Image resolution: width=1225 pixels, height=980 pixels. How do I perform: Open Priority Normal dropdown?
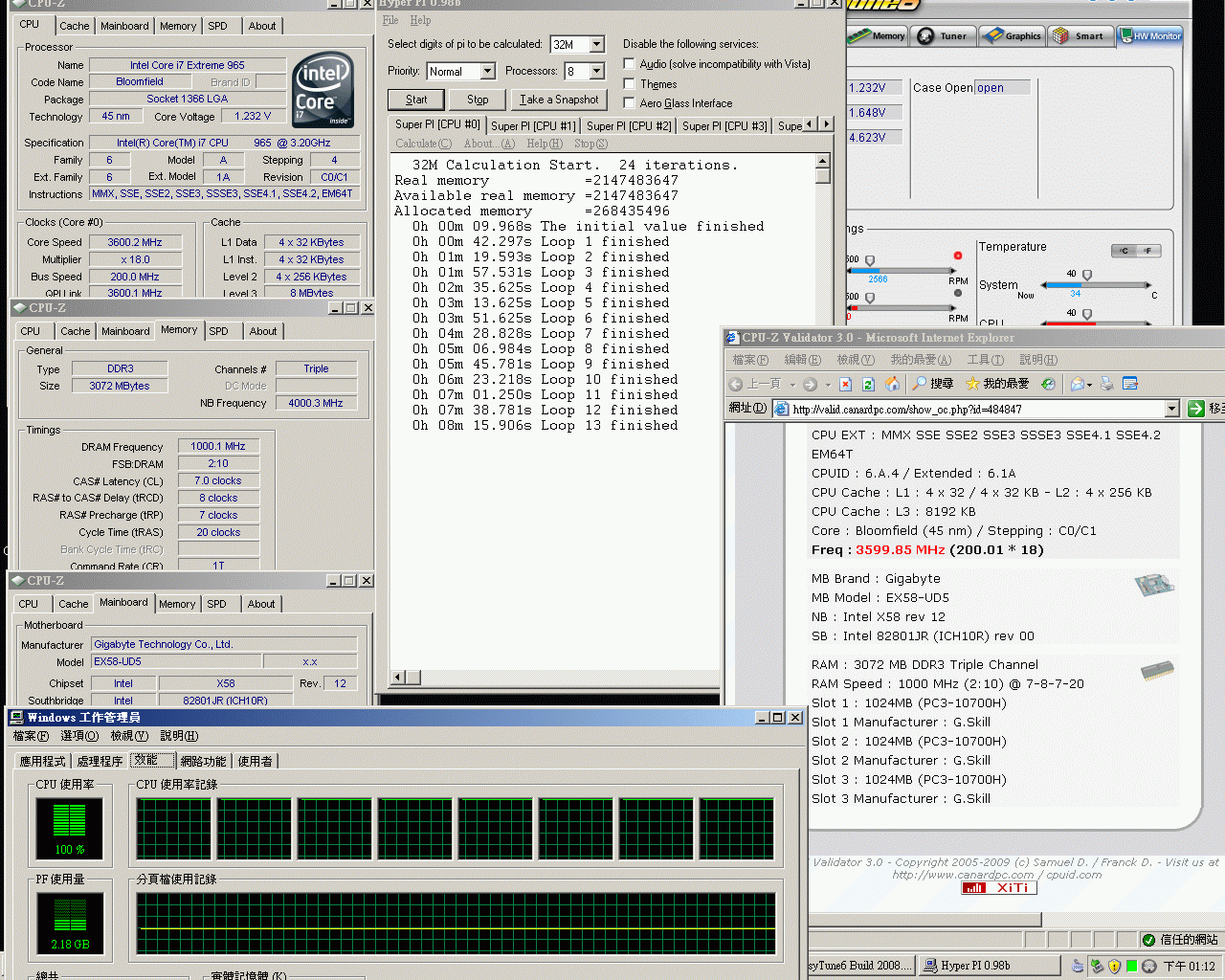coord(487,71)
